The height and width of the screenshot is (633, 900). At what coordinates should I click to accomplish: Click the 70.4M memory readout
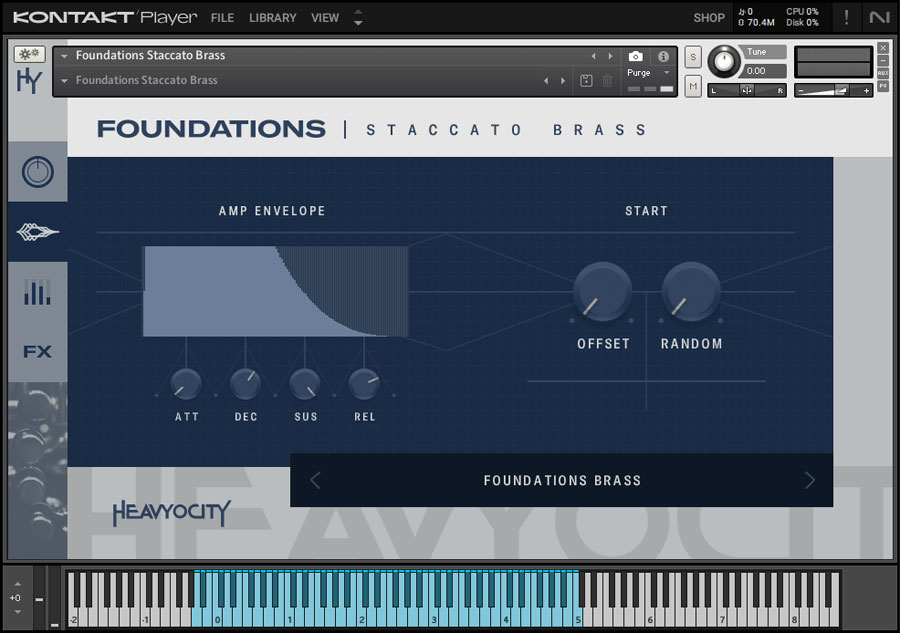(x=757, y=23)
